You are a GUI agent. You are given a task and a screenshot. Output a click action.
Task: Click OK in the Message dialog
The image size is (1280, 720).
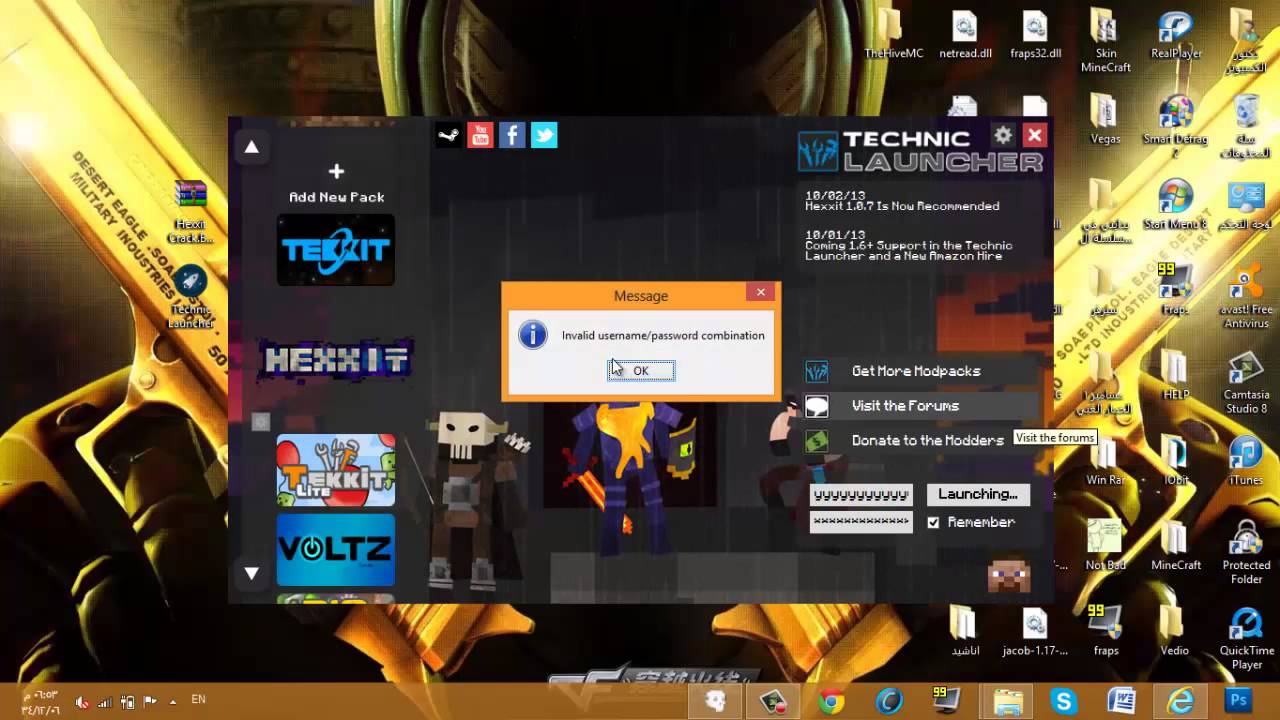click(641, 371)
